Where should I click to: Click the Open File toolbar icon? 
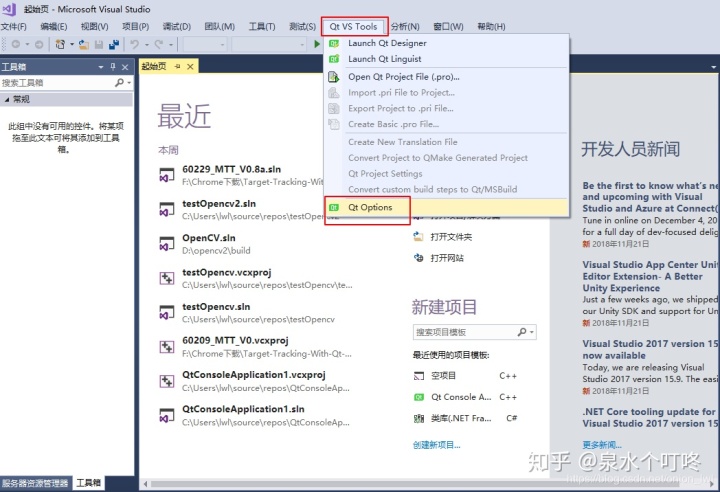84,45
